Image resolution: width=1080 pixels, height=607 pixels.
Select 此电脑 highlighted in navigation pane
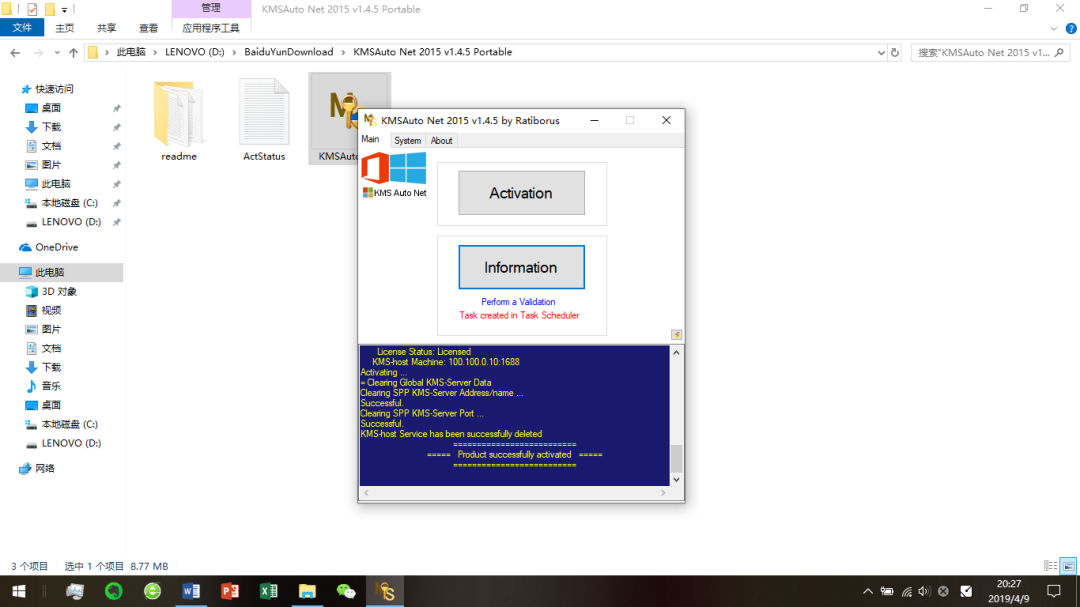(x=62, y=272)
